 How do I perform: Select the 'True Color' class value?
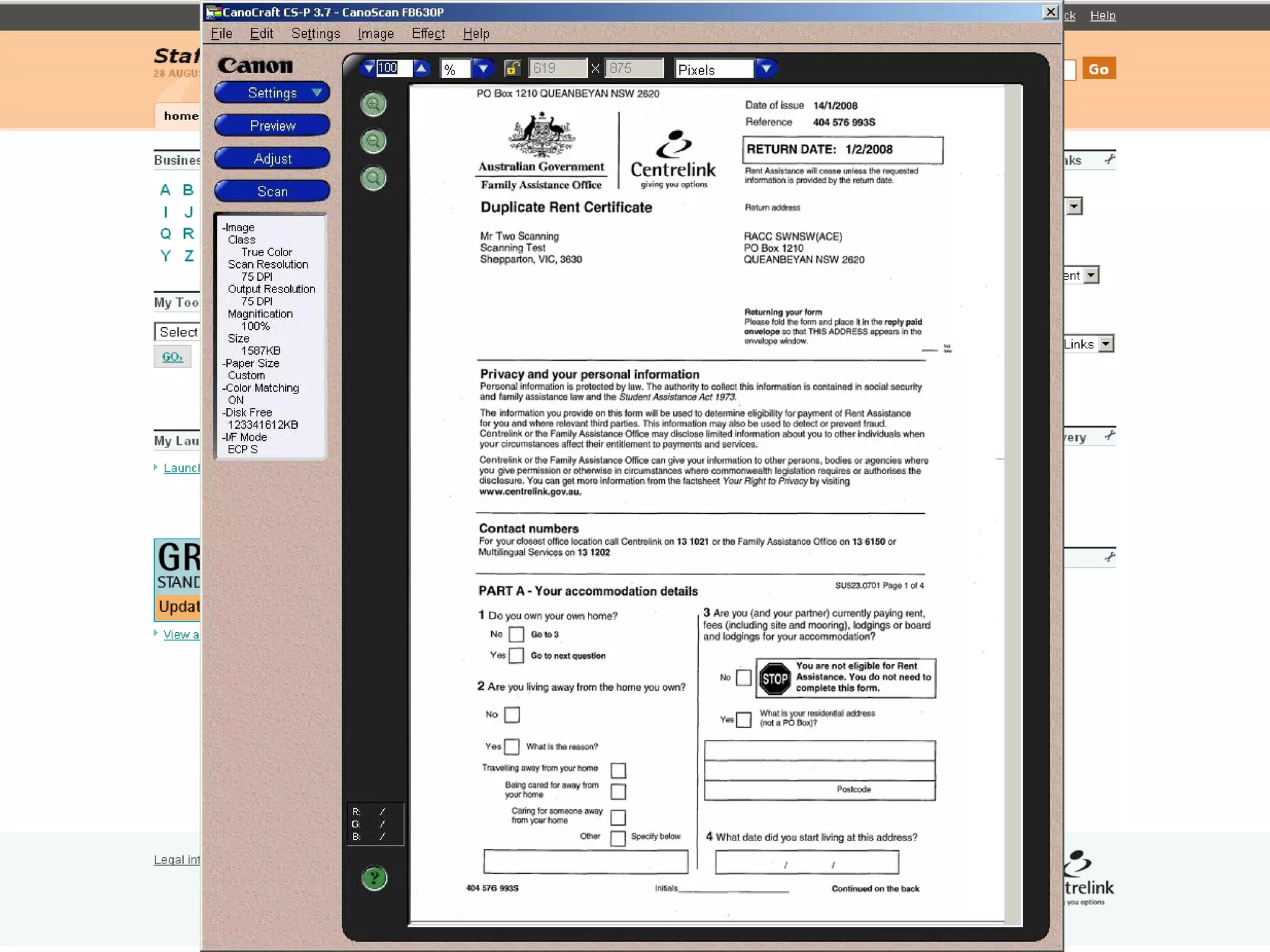[267, 252]
